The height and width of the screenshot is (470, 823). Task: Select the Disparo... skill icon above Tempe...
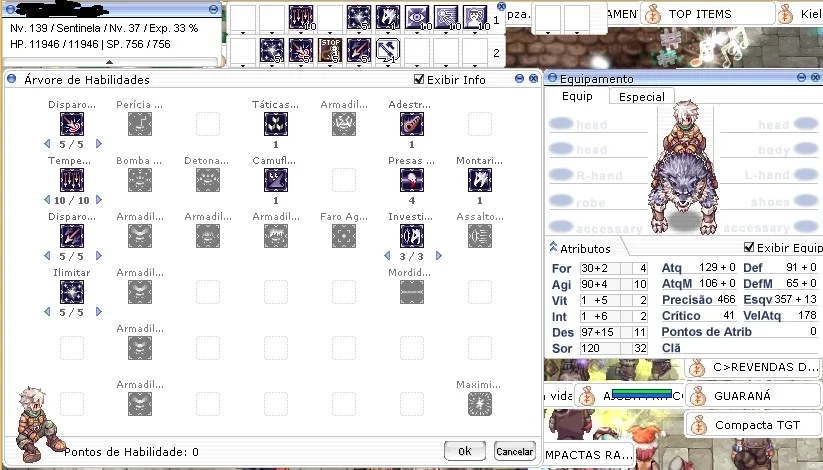[x=72, y=124]
